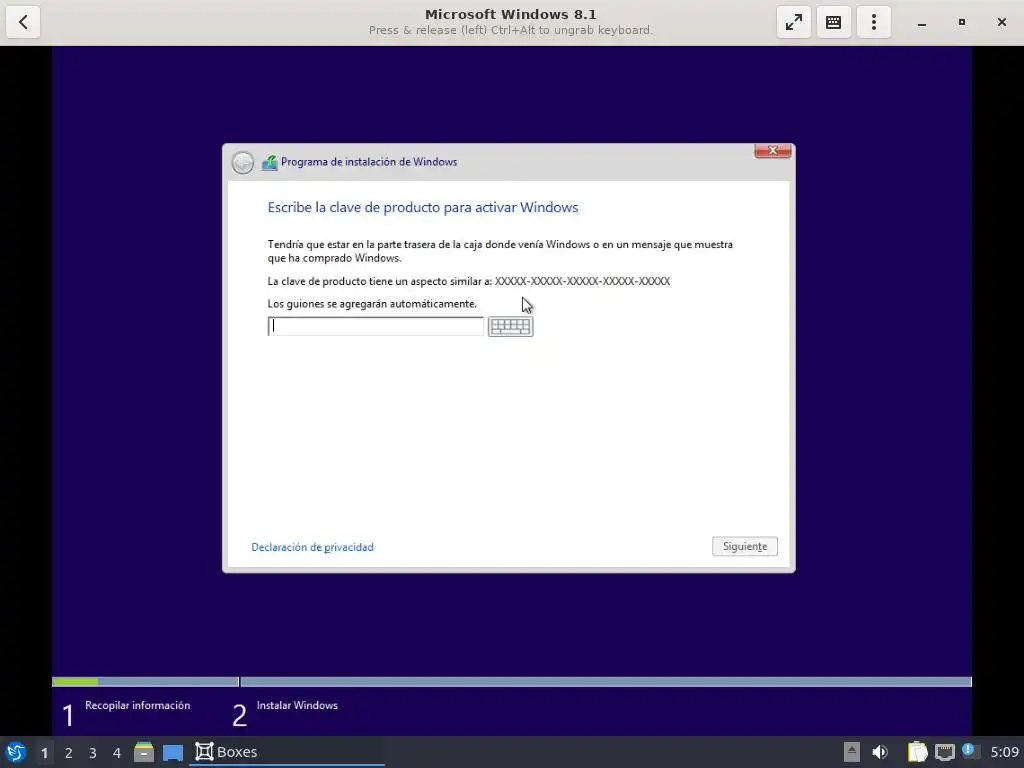
Task: Click the Windows setup program icon
Action: point(270,163)
